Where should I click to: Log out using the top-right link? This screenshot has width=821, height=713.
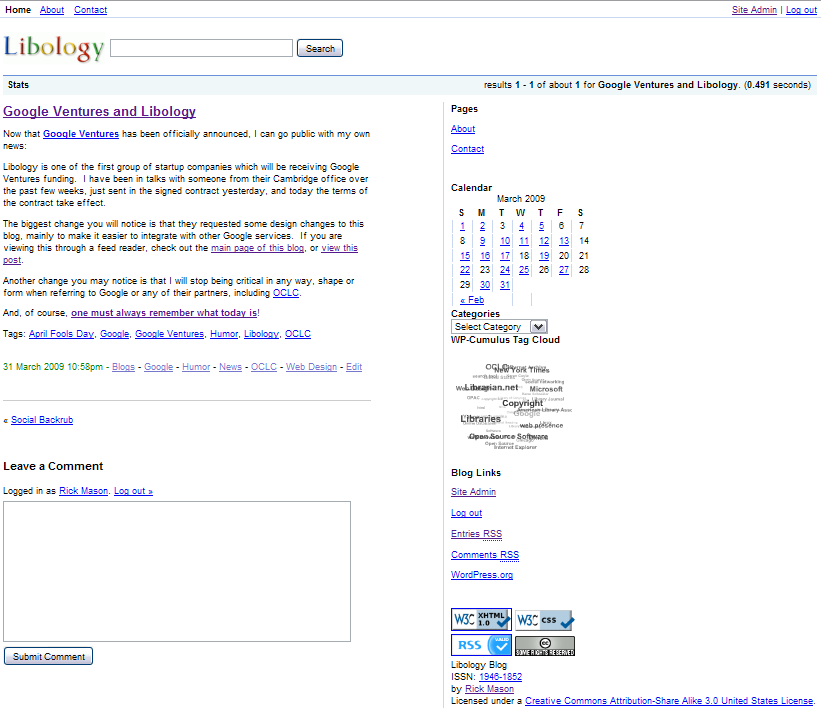click(x=801, y=9)
